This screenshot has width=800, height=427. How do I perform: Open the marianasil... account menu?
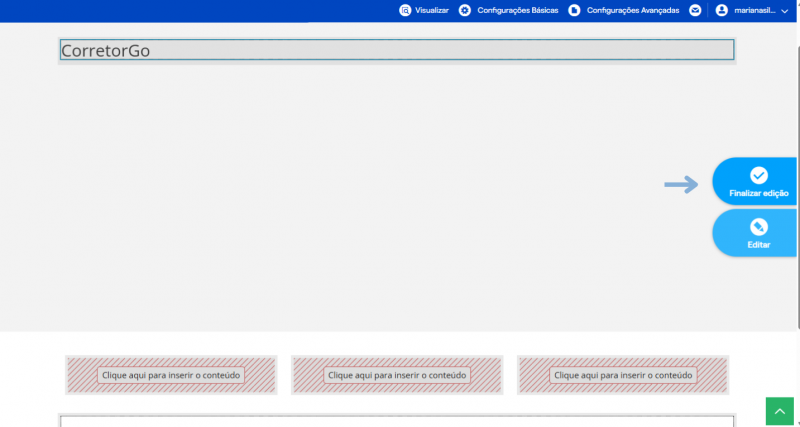tap(755, 10)
